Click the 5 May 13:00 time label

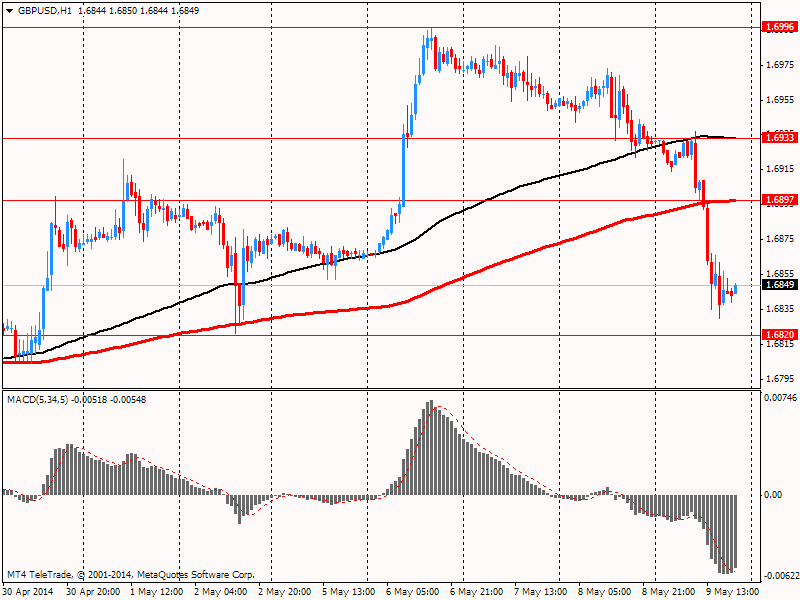coord(349,592)
